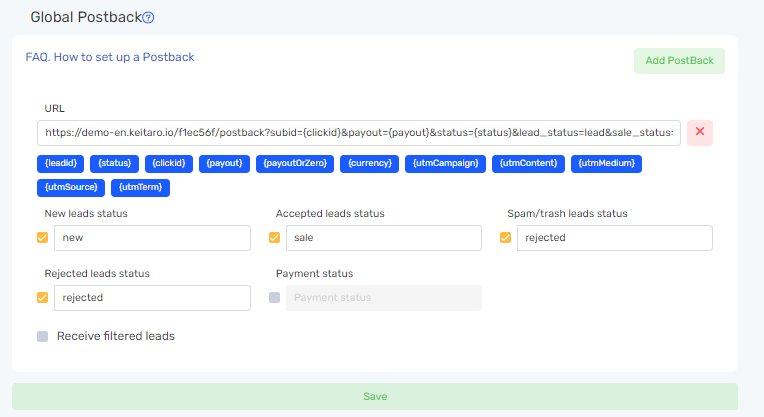Uncheck the Spam/trash leads status checkbox

[x=505, y=238]
